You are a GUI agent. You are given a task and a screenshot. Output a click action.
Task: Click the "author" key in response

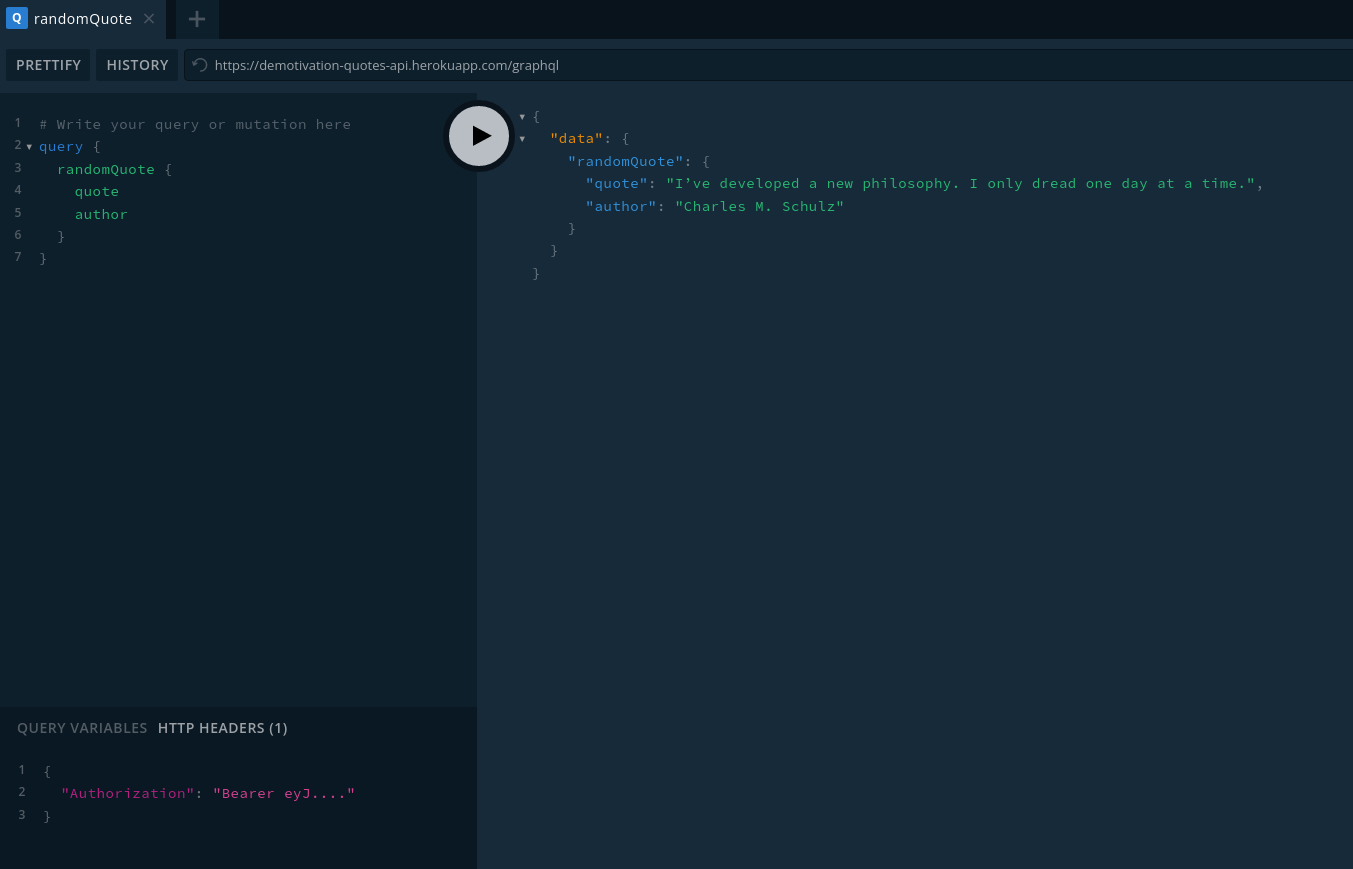point(621,207)
